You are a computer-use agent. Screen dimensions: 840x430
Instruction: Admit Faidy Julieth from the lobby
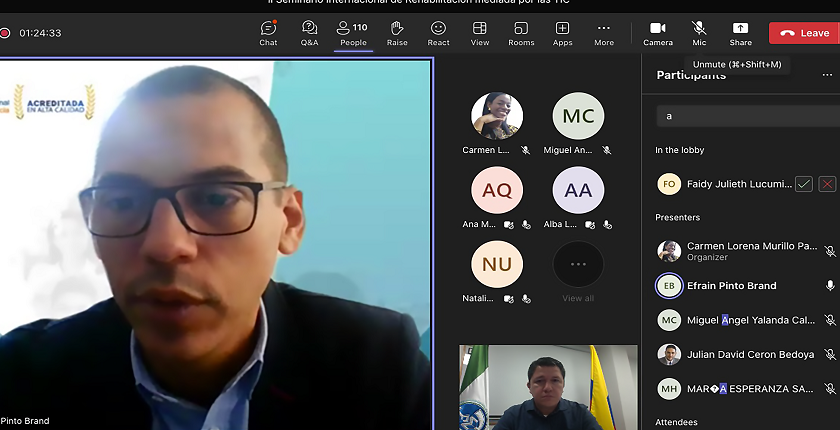click(x=804, y=184)
